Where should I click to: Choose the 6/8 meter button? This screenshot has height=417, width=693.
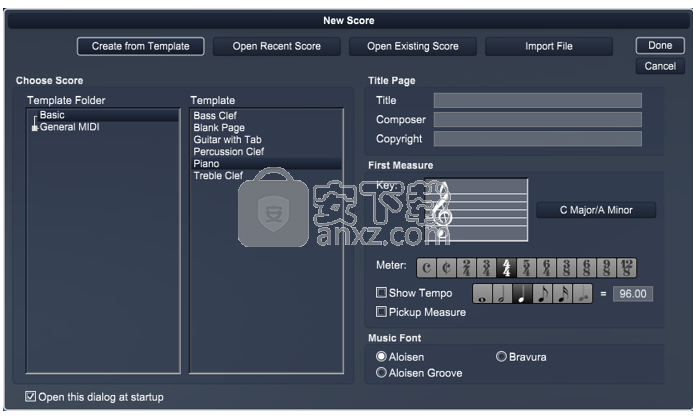586,268
